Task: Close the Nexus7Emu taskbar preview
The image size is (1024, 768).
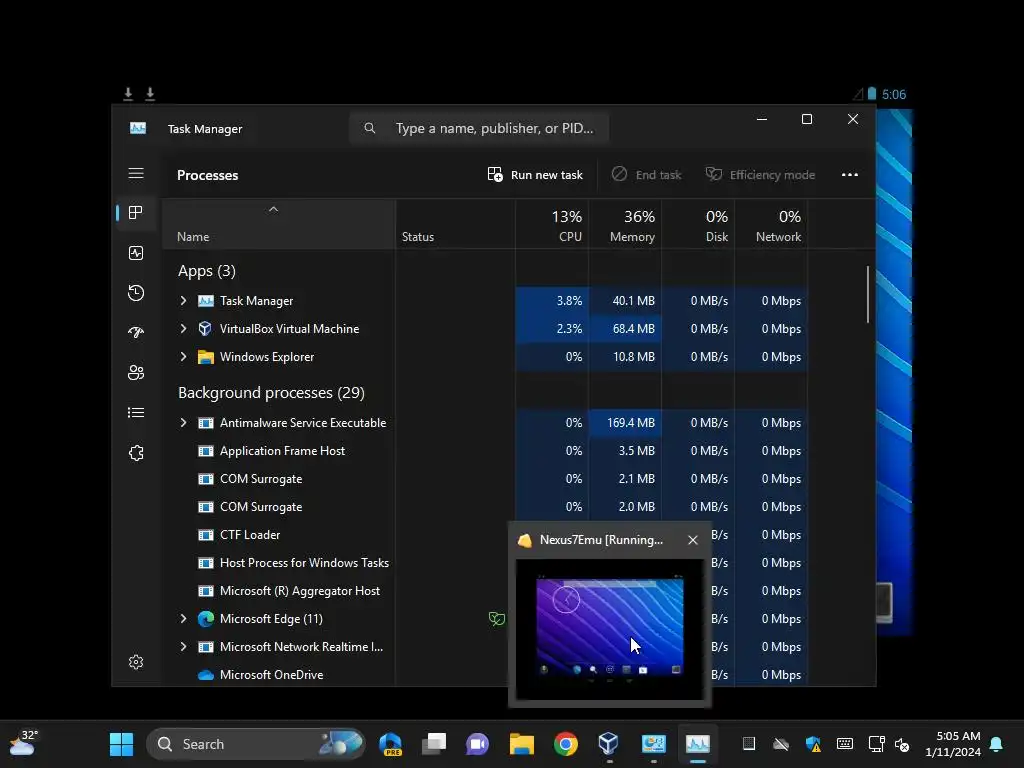Action: [693, 540]
